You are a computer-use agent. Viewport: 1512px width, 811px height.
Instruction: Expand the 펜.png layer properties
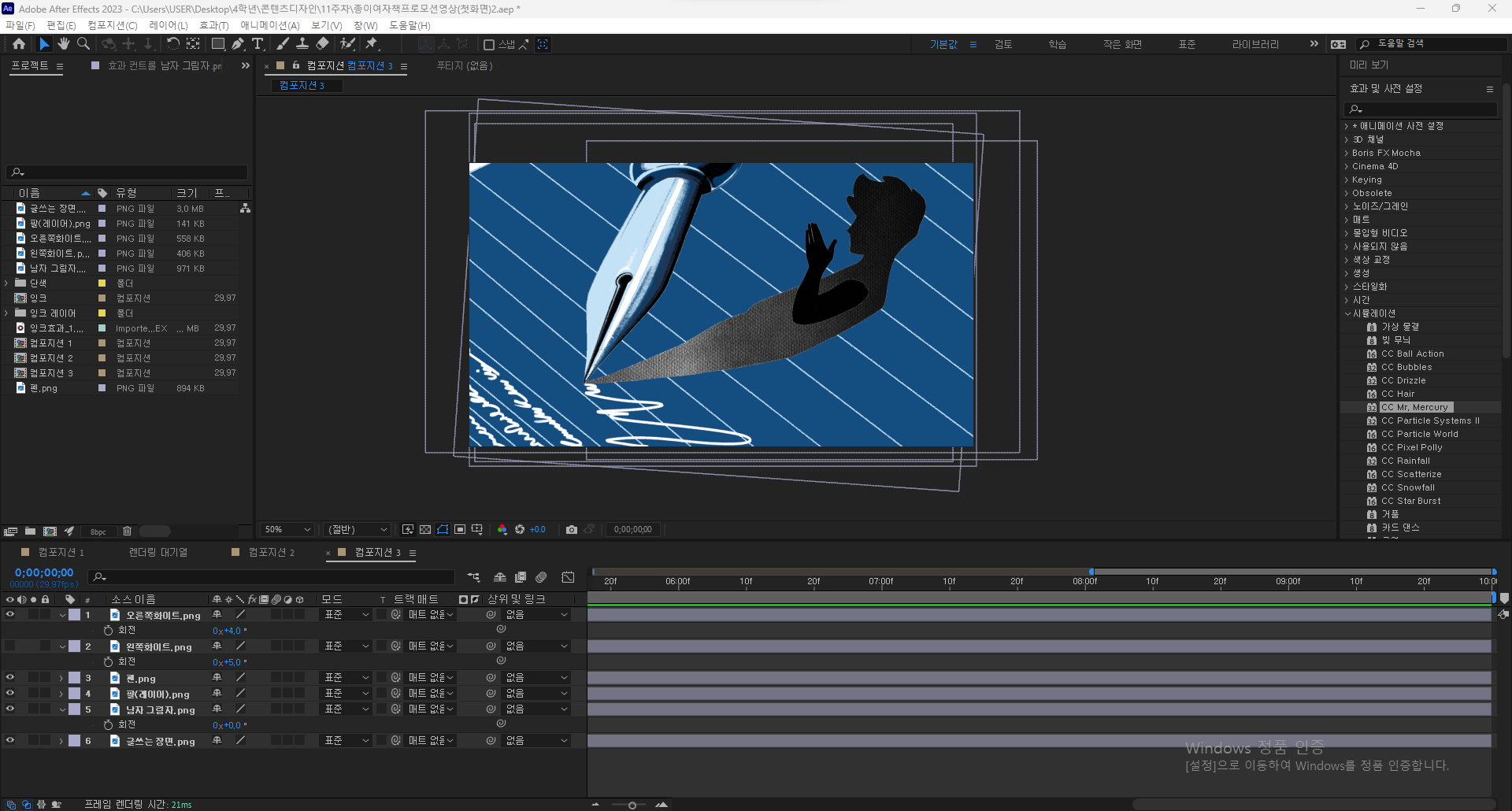coord(61,678)
